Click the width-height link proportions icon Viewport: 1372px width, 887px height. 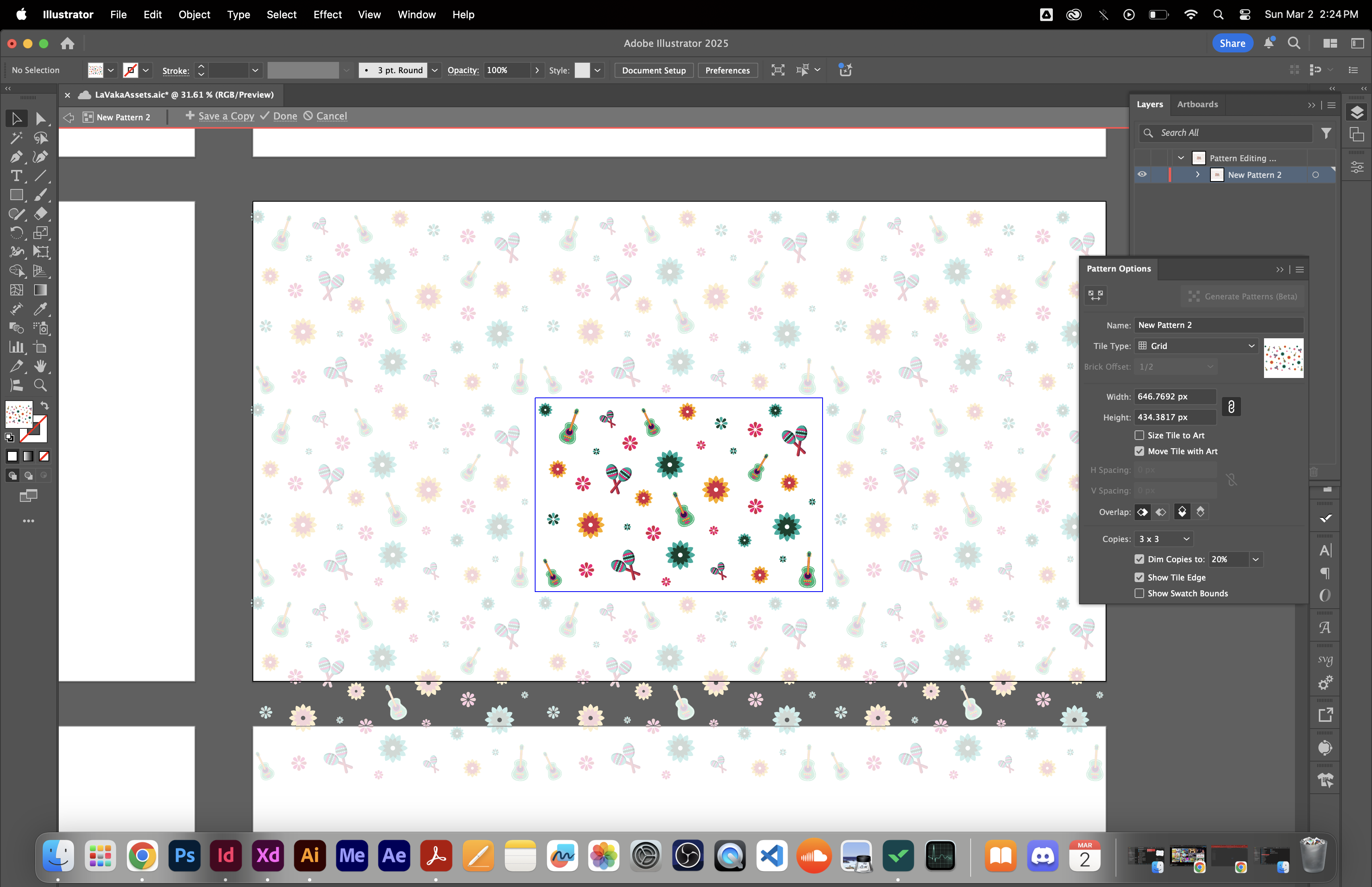[1231, 407]
